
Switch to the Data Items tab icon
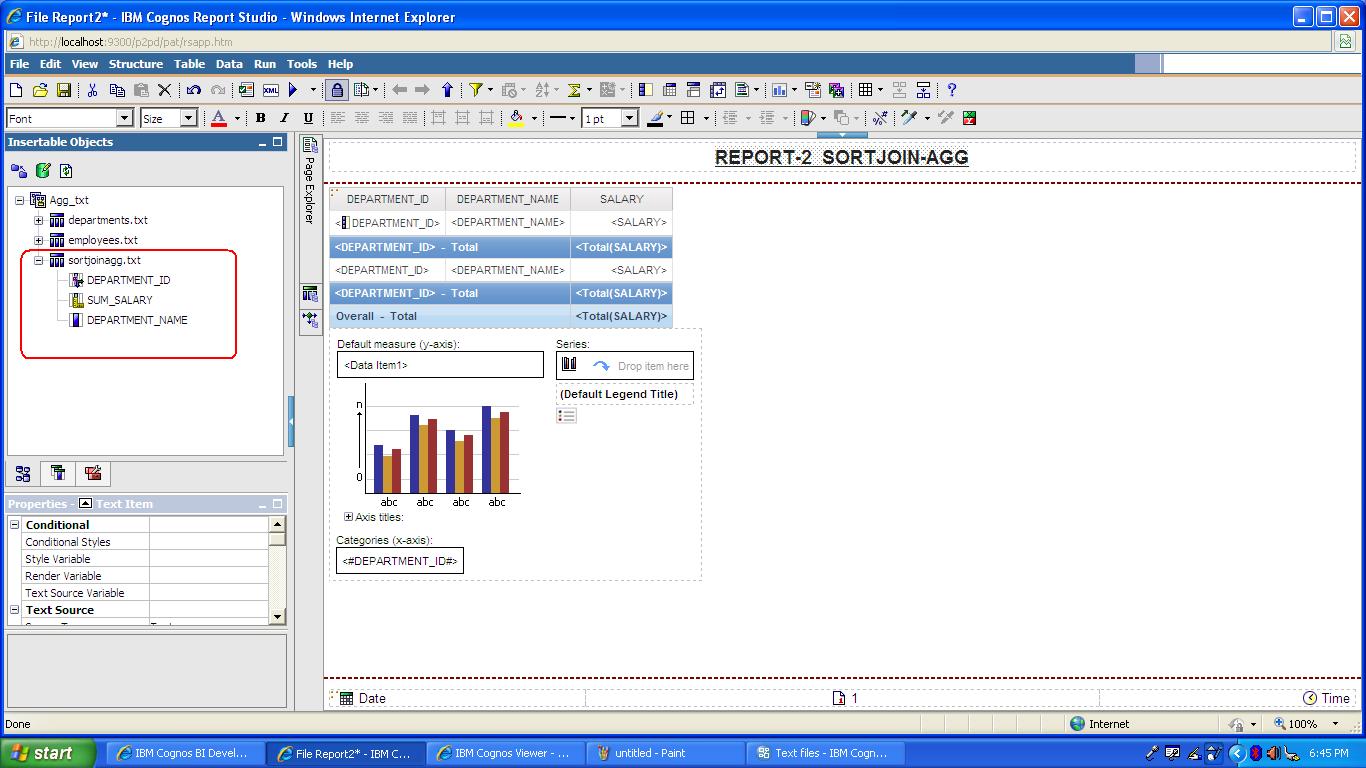point(58,473)
